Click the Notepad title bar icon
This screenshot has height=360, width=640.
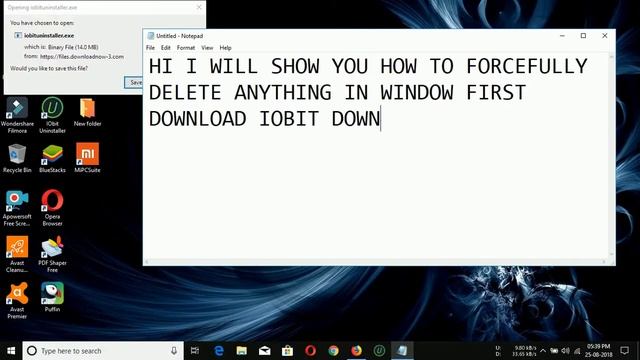pyautogui.click(x=151, y=36)
